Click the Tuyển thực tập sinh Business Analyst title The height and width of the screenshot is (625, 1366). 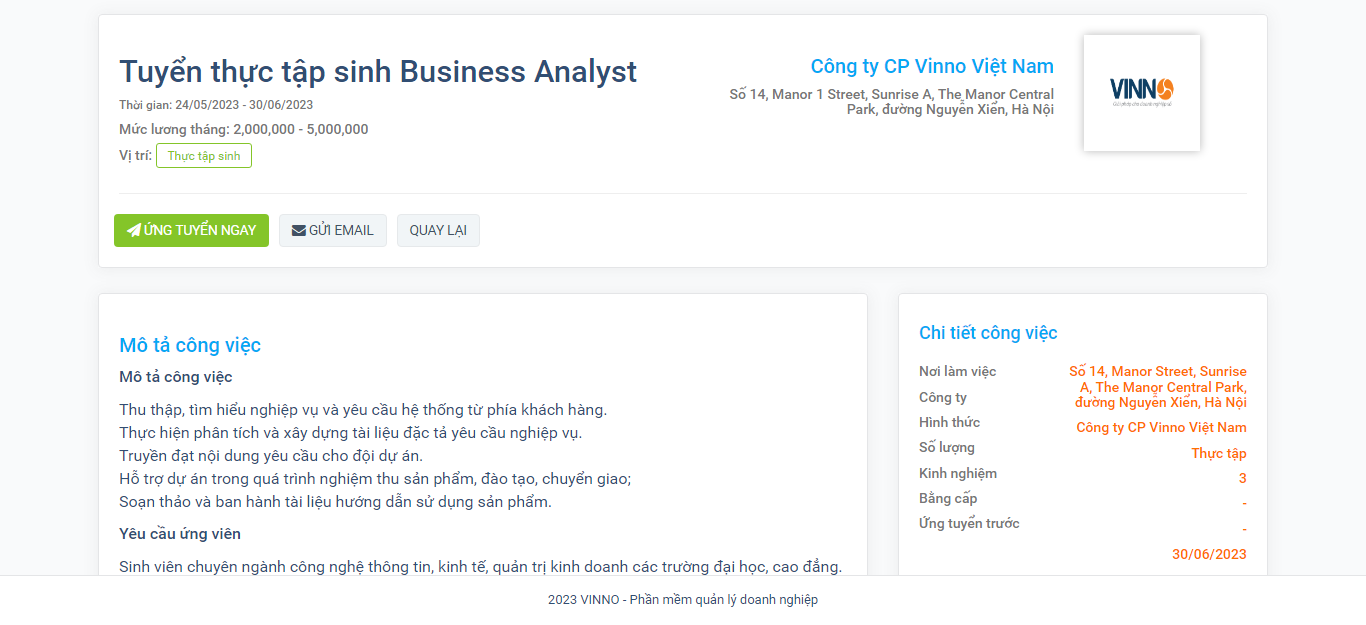(x=378, y=72)
